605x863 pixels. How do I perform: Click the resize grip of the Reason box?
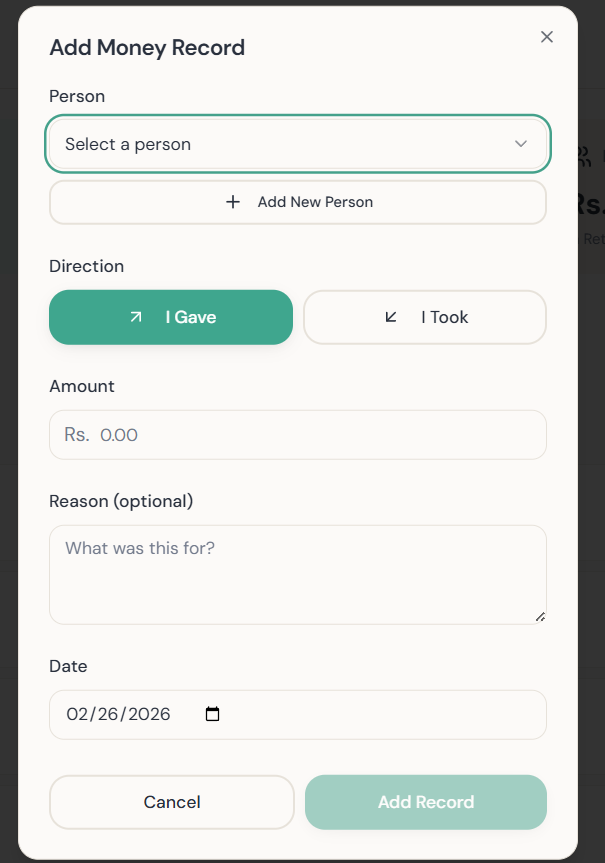coord(539,615)
